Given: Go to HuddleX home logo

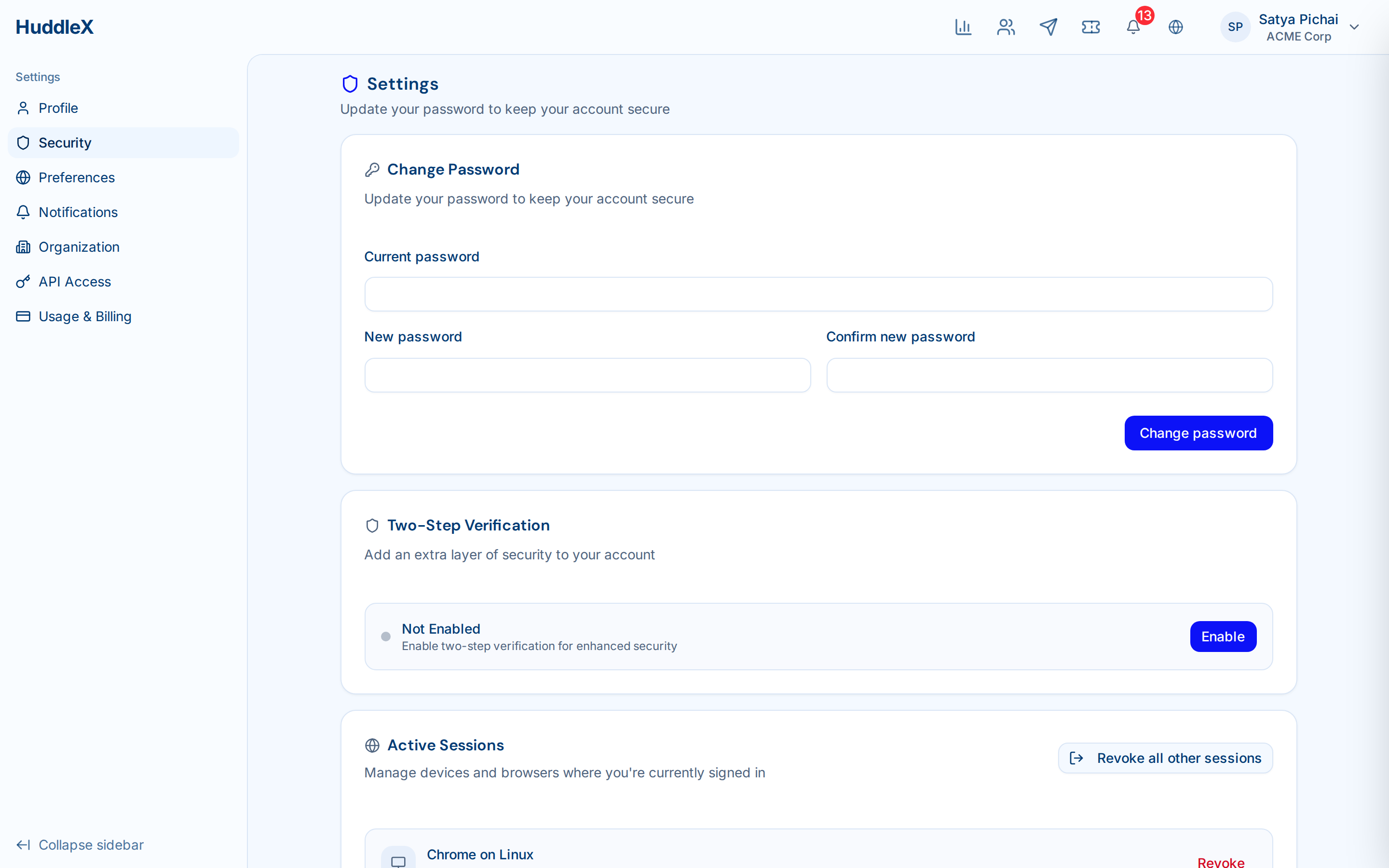Looking at the screenshot, I should pyautogui.click(x=54, y=27).
